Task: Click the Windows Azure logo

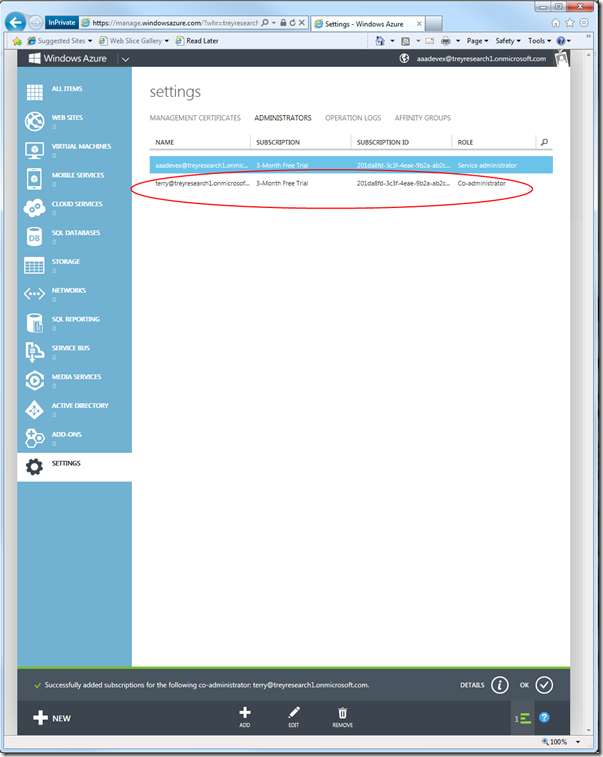Action: pyautogui.click(x=68, y=58)
